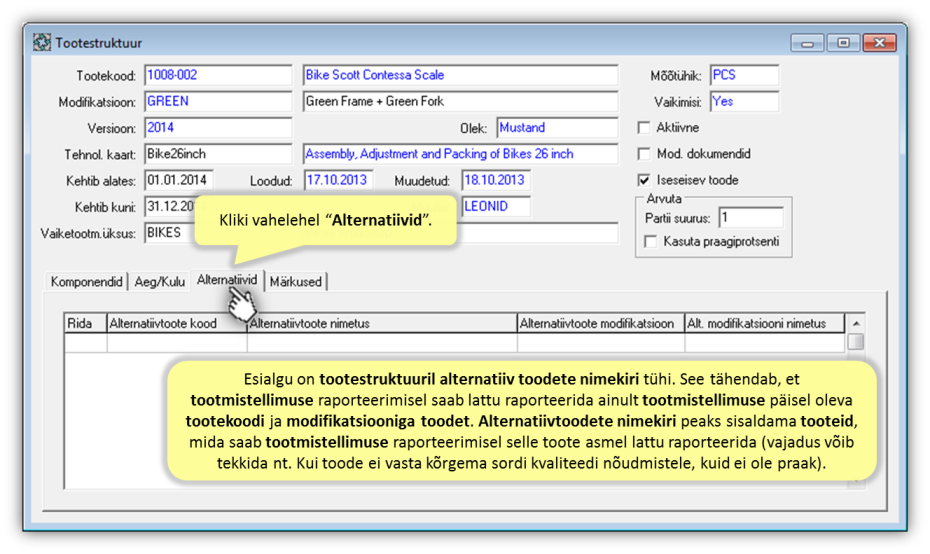Edit the Partii suurus field
Viewport: 930px width, 554px height.
pos(750,218)
